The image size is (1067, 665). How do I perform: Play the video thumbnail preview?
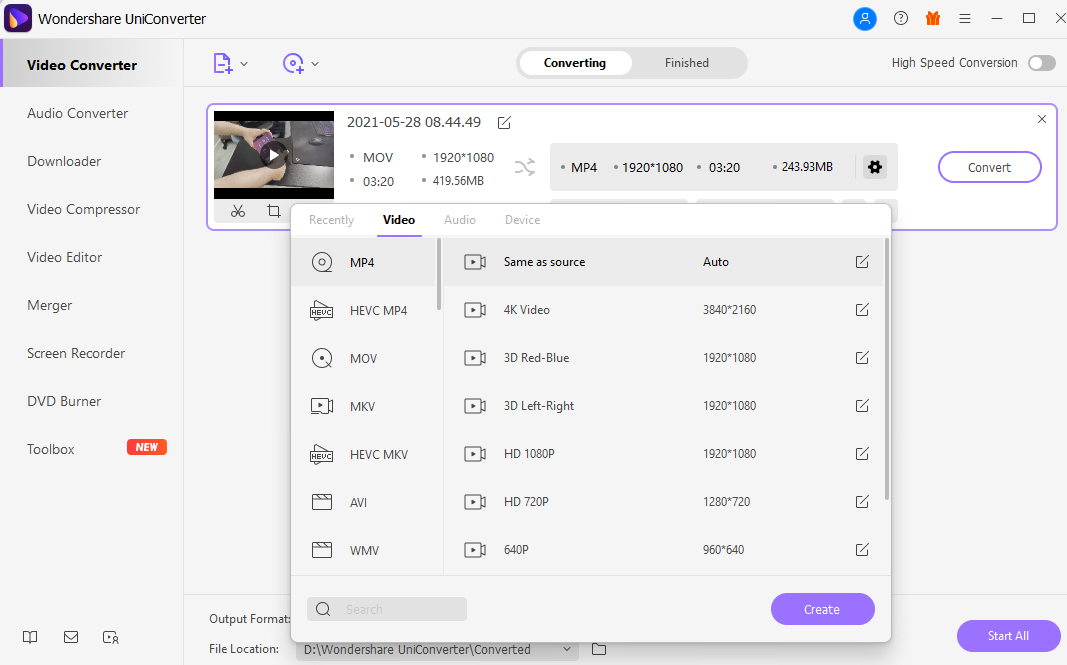pyautogui.click(x=274, y=155)
